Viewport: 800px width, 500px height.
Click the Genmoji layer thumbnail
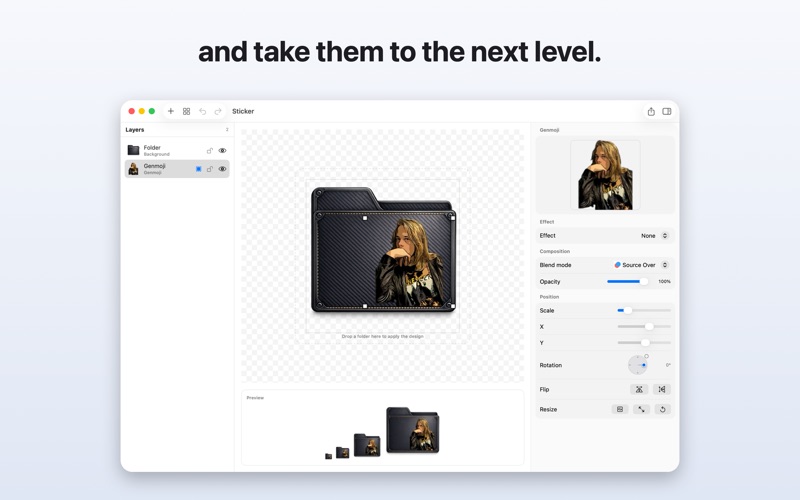(x=133, y=169)
